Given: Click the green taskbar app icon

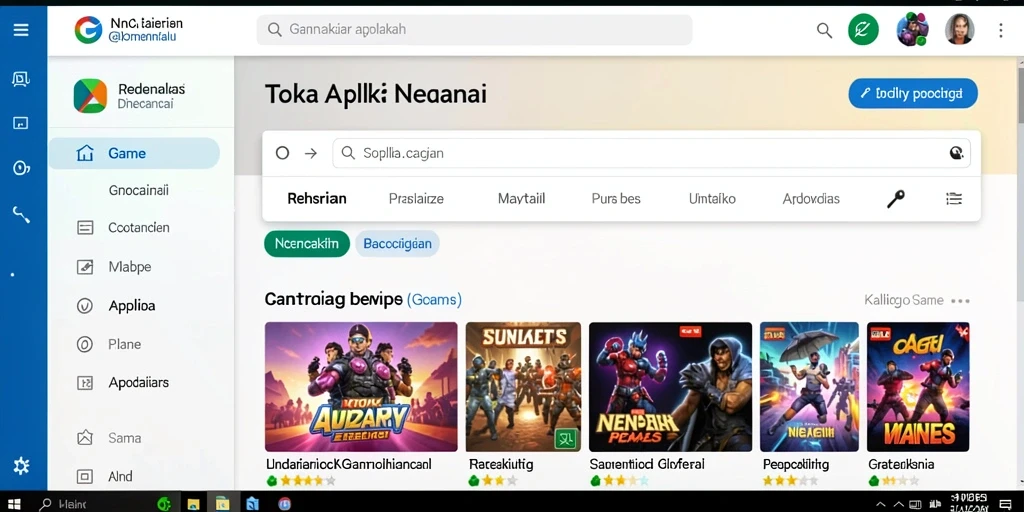Looking at the screenshot, I should 164,504.
